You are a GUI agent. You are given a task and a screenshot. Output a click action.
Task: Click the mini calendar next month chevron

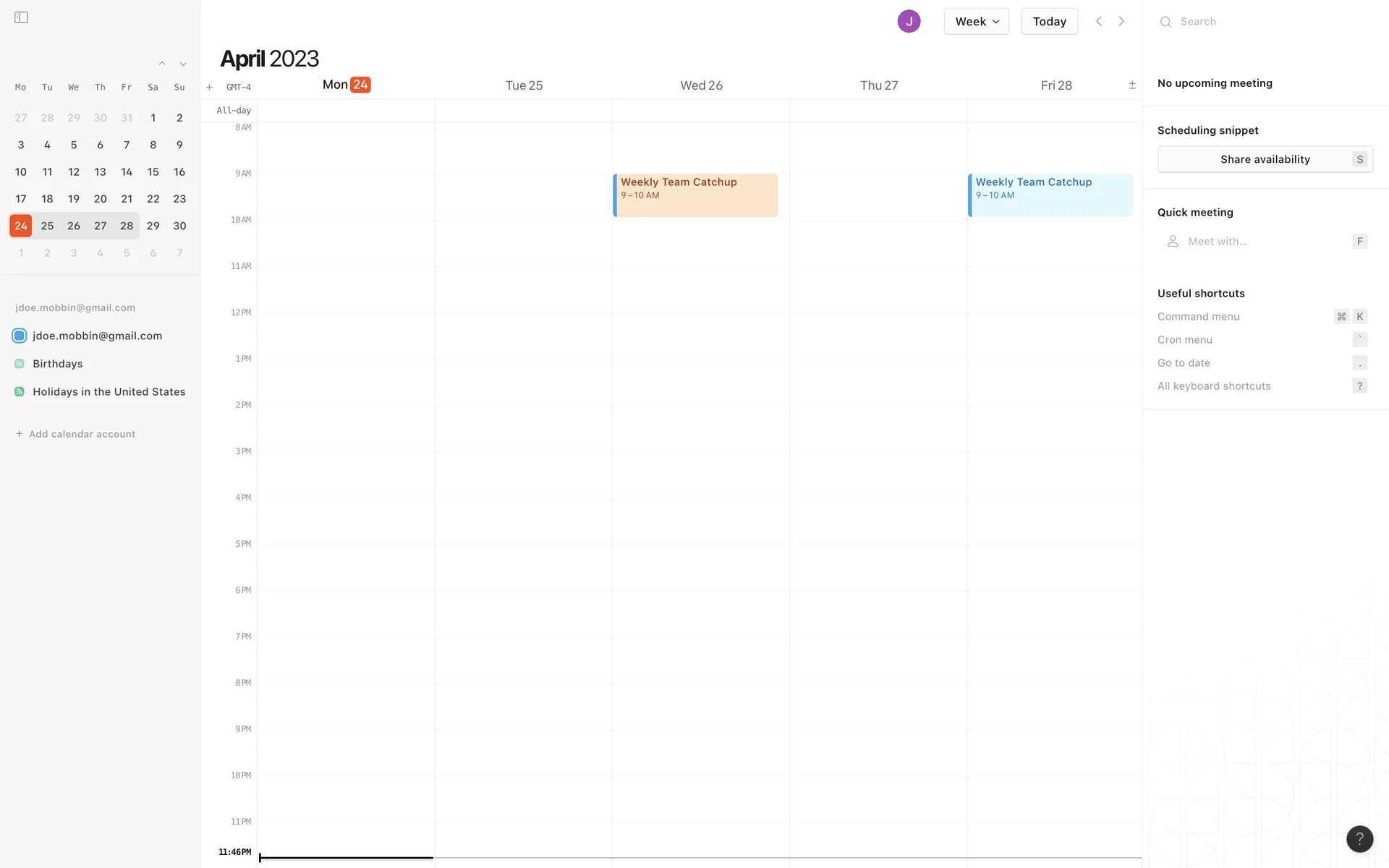tap(183, 64)
